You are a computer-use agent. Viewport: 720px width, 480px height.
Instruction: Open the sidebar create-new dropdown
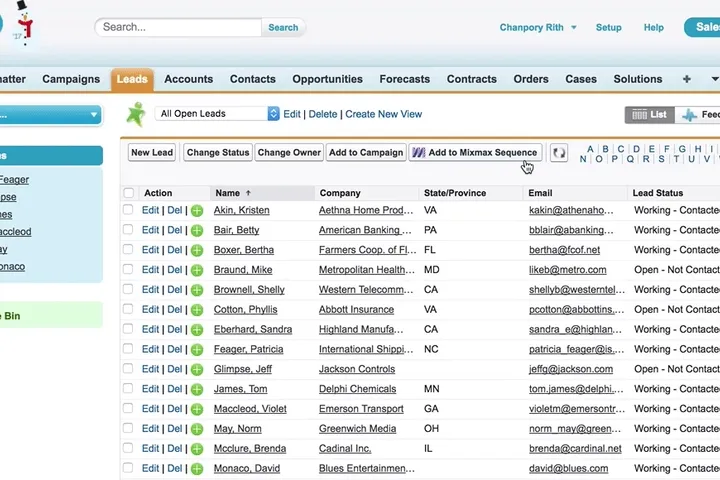click(51, 115)
